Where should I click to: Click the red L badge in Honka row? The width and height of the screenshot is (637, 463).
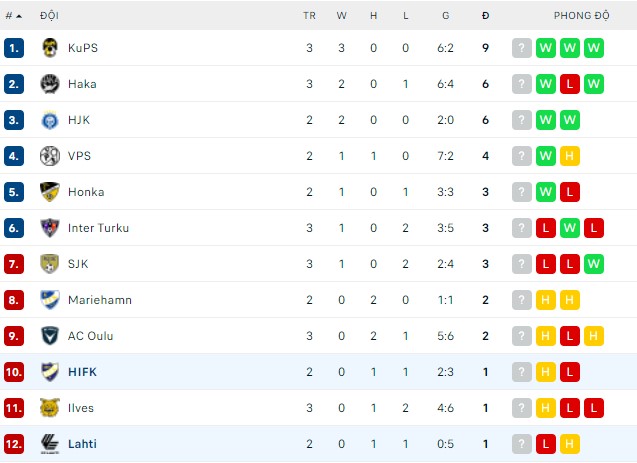pos(570,192)
